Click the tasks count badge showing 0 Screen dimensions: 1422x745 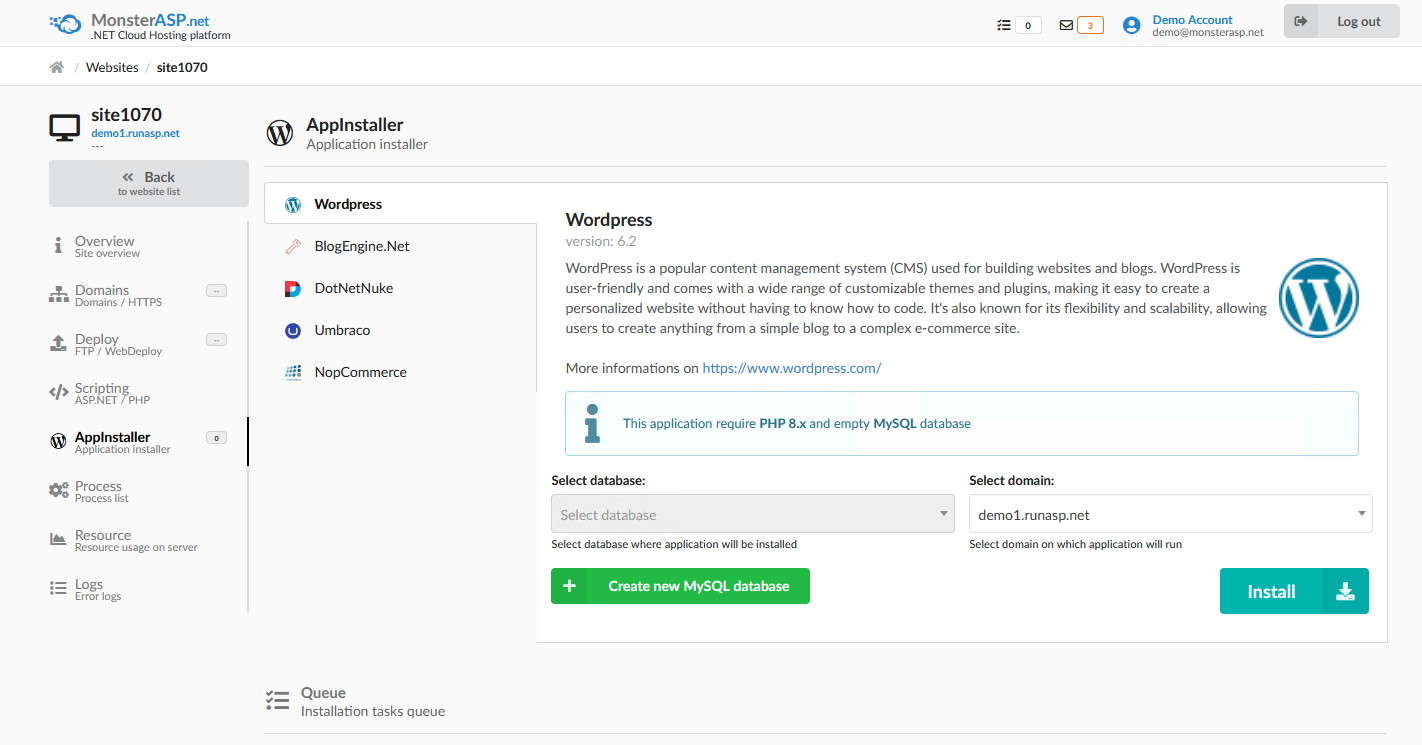[1028, 25]
